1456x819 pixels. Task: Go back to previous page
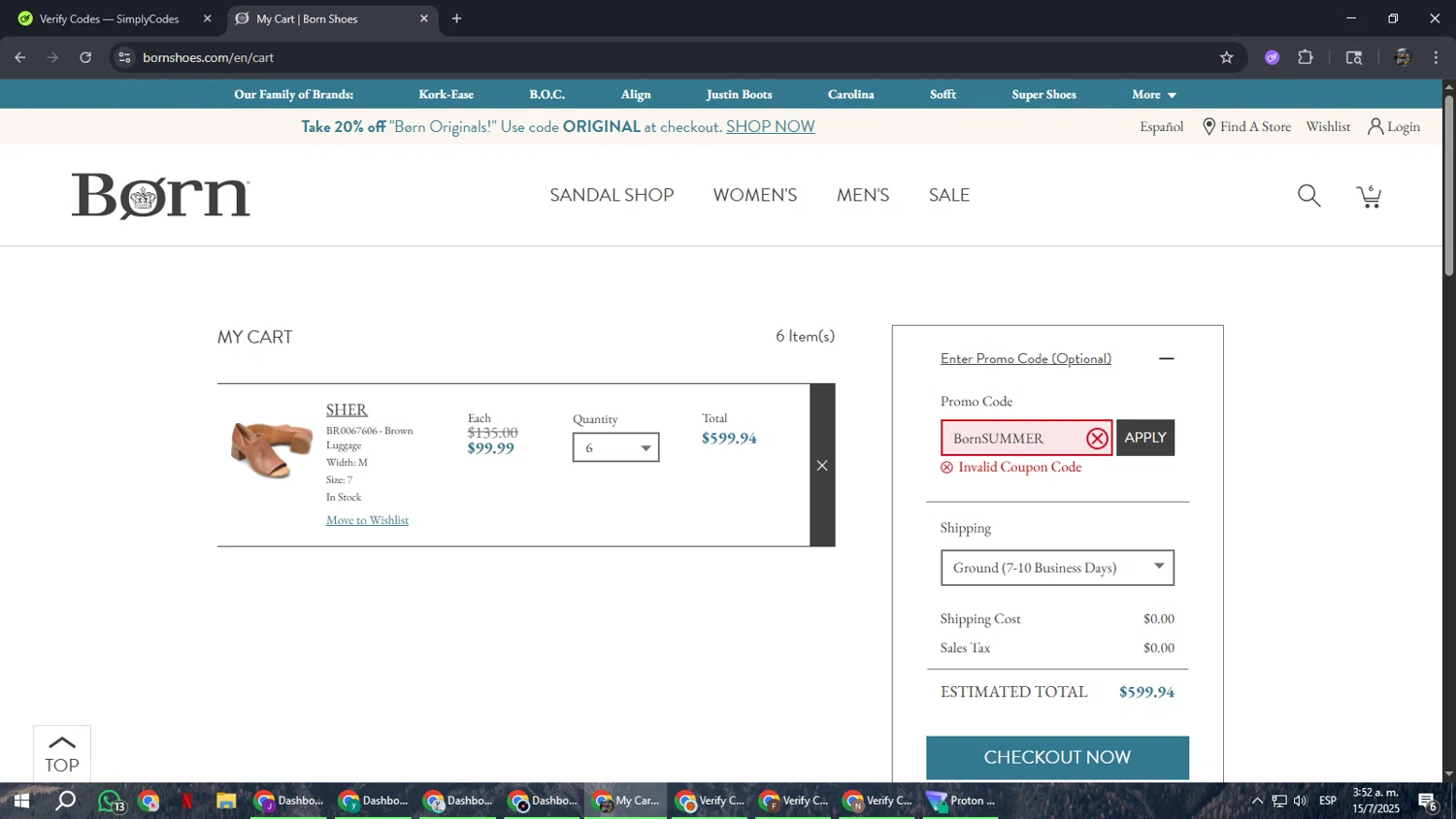click(20, 57)
